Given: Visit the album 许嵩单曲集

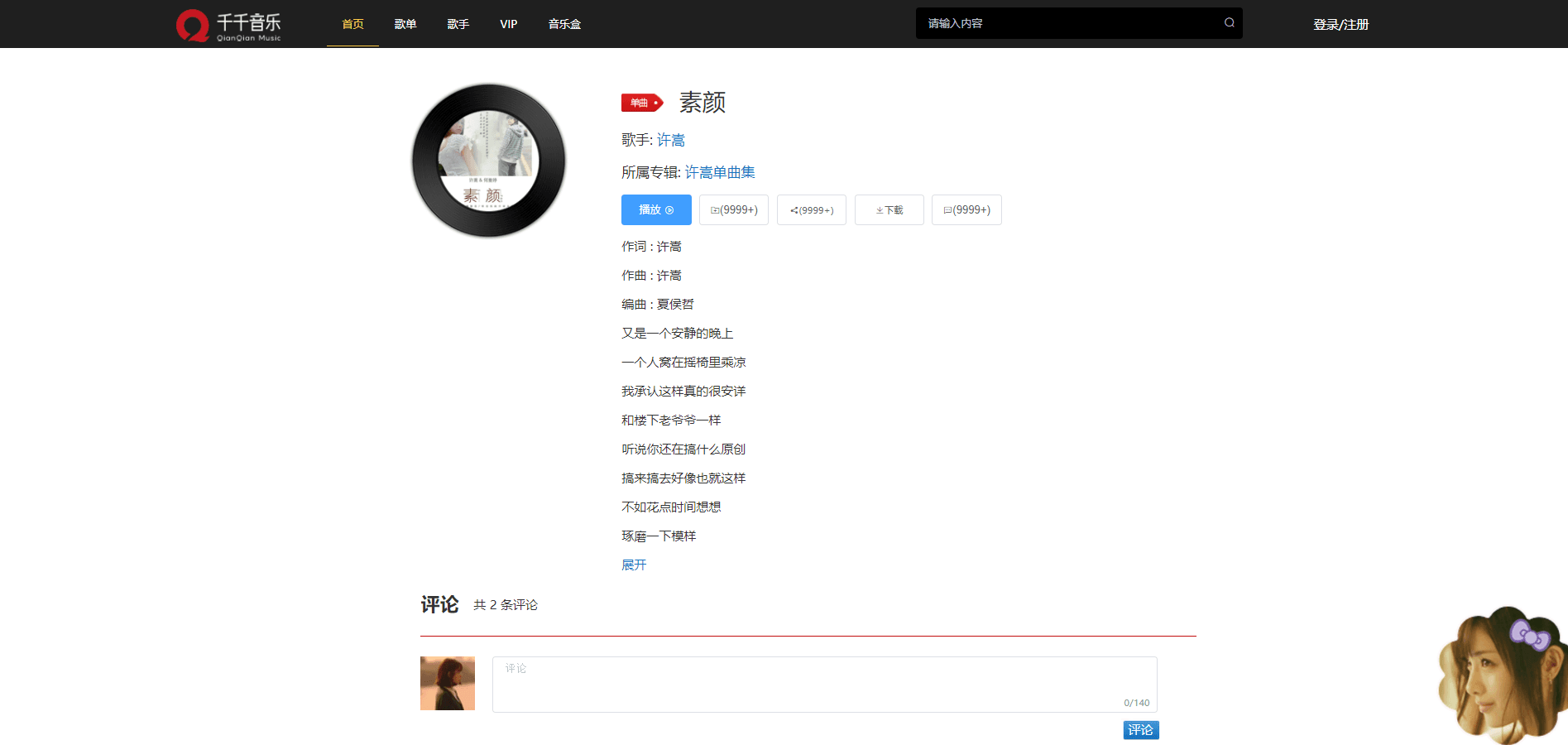Looking at the screenshot, I should (x=719, y=172).
